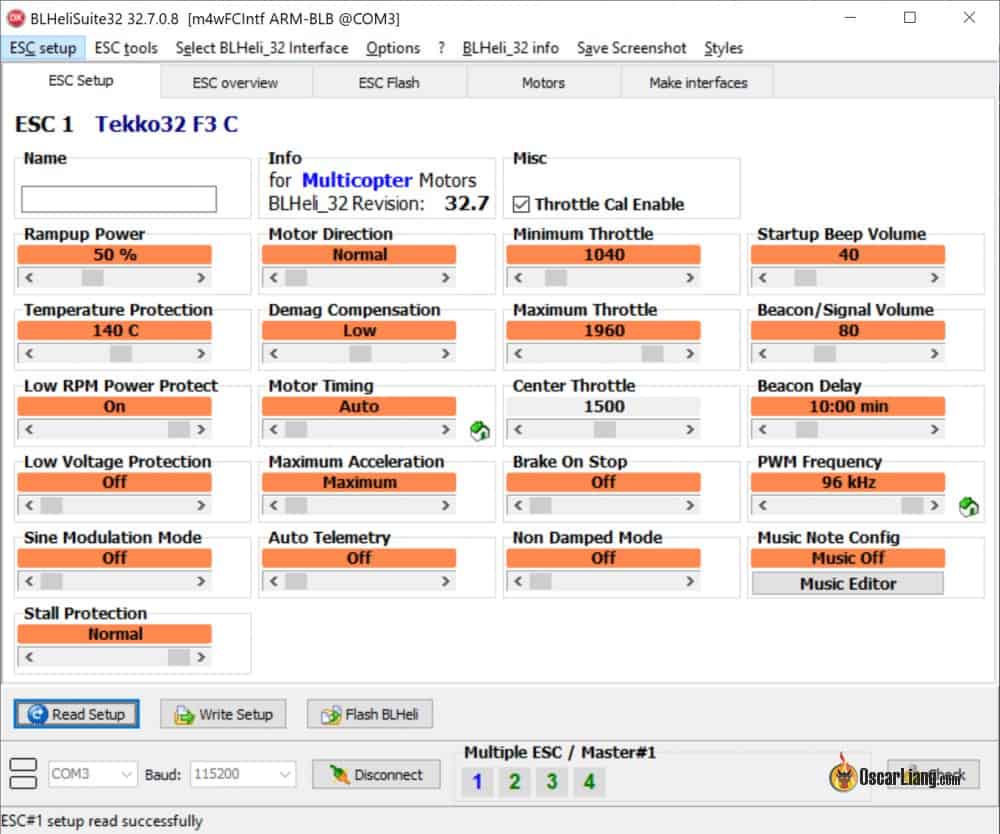Open the Styles menu
Screen dimensions: 1000x834
(x=723, y=48)
